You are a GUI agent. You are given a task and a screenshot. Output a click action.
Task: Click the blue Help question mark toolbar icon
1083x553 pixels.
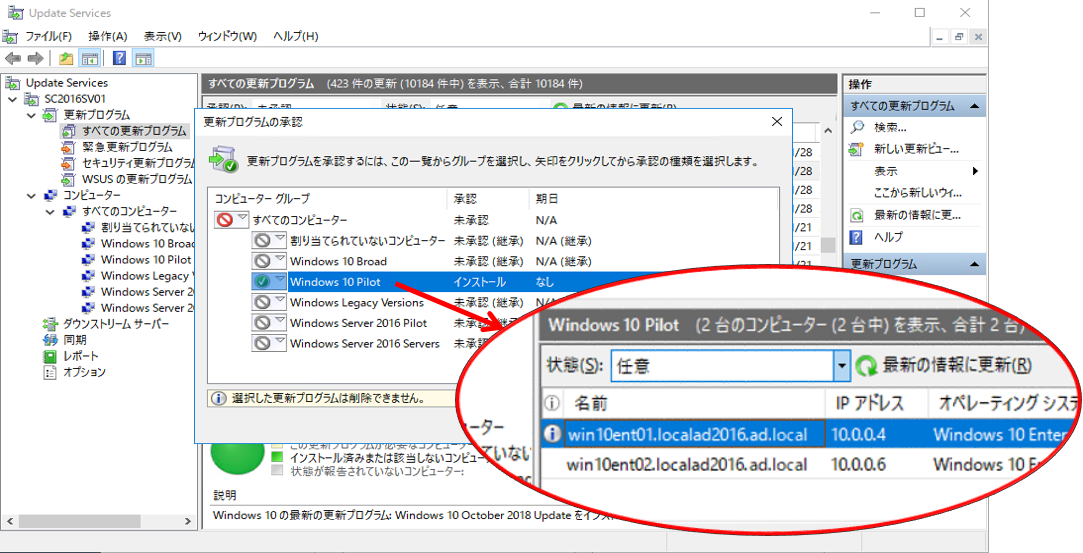click(x=119, y=59)
